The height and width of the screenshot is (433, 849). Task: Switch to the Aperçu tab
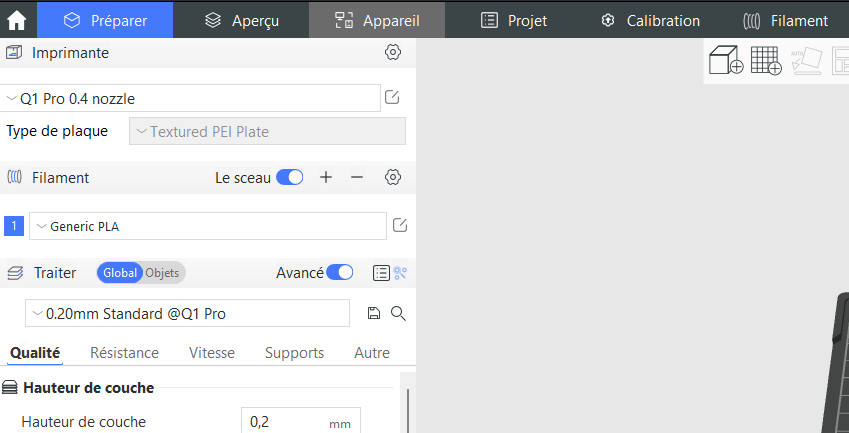click(241, 20)
